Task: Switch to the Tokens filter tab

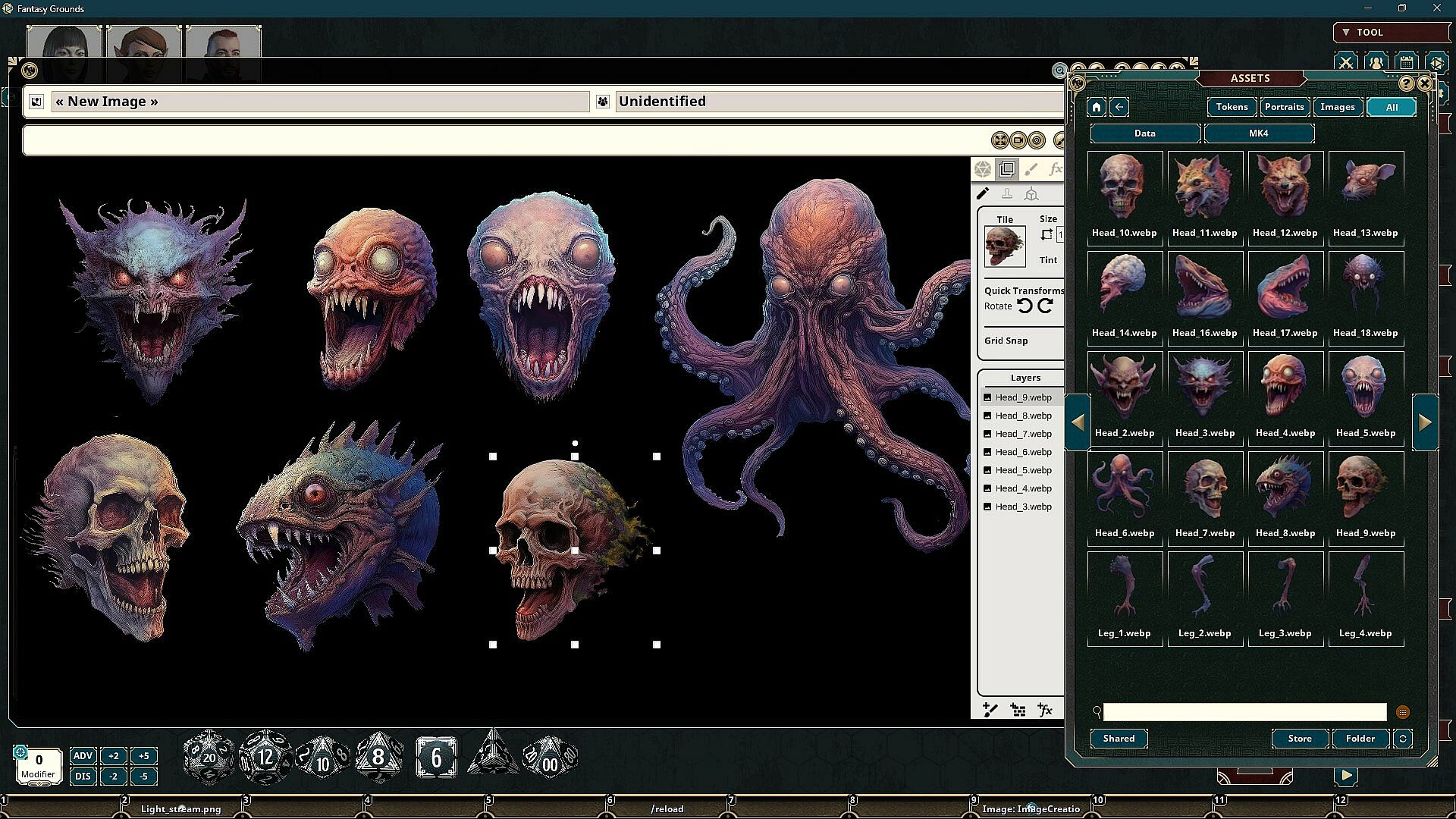Action: pyautogui.click(x=1232, y=107)
